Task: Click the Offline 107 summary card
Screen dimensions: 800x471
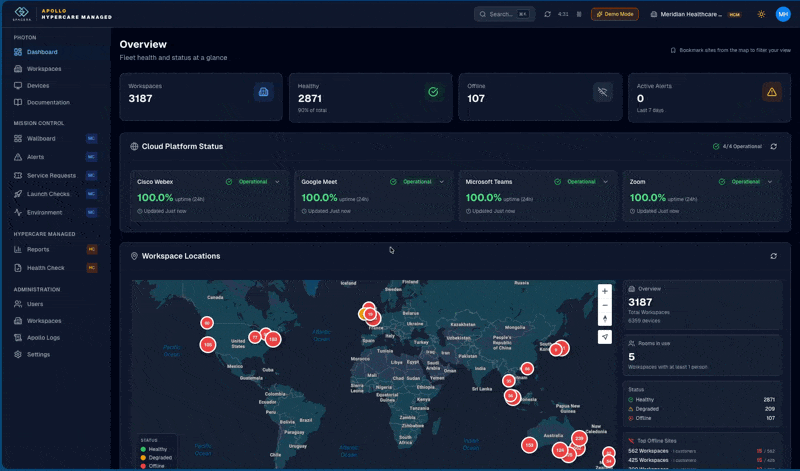Action: point(536,97)
